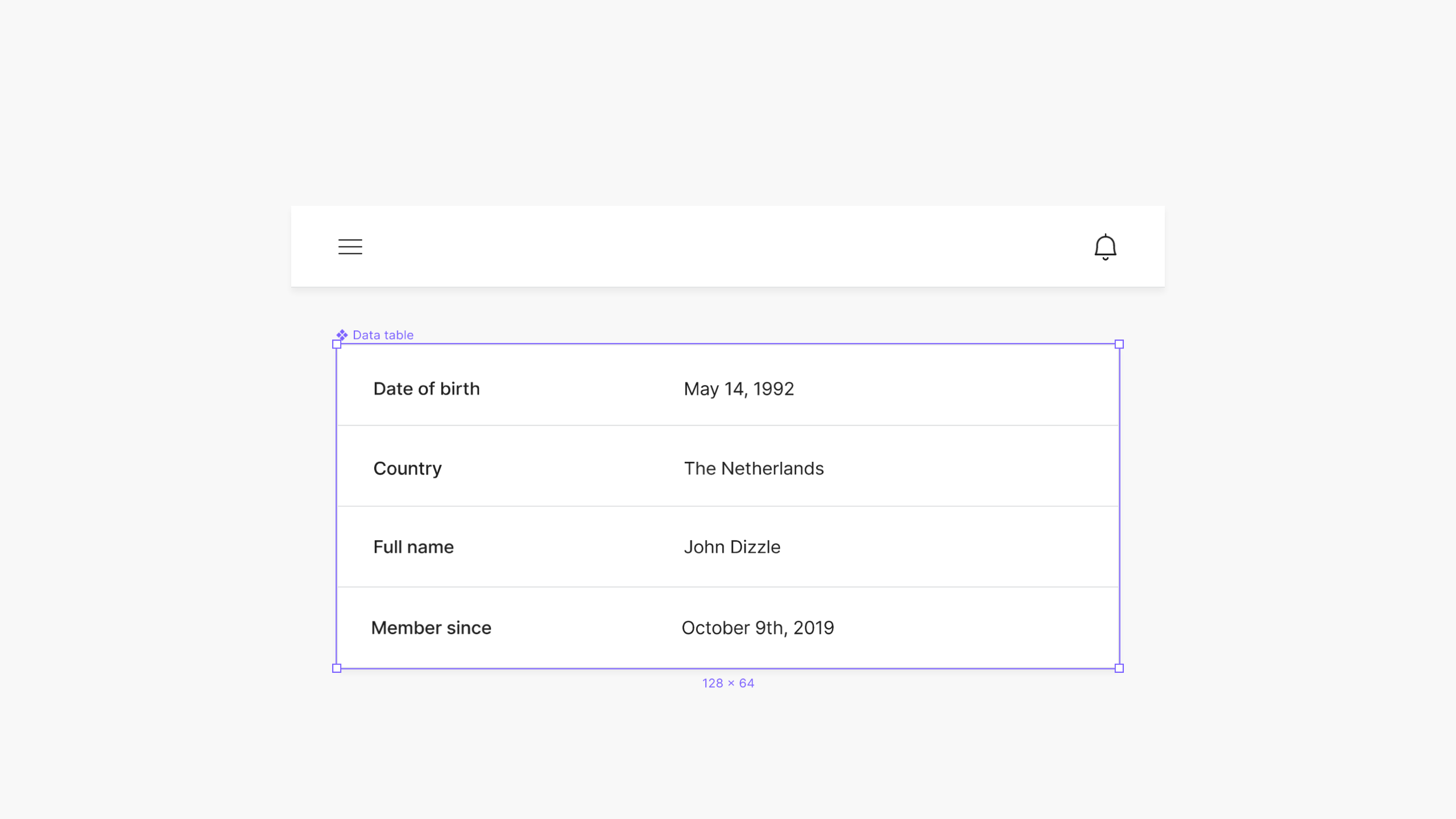
Task: Select The Netherlands value text
Action: point(754,469)
